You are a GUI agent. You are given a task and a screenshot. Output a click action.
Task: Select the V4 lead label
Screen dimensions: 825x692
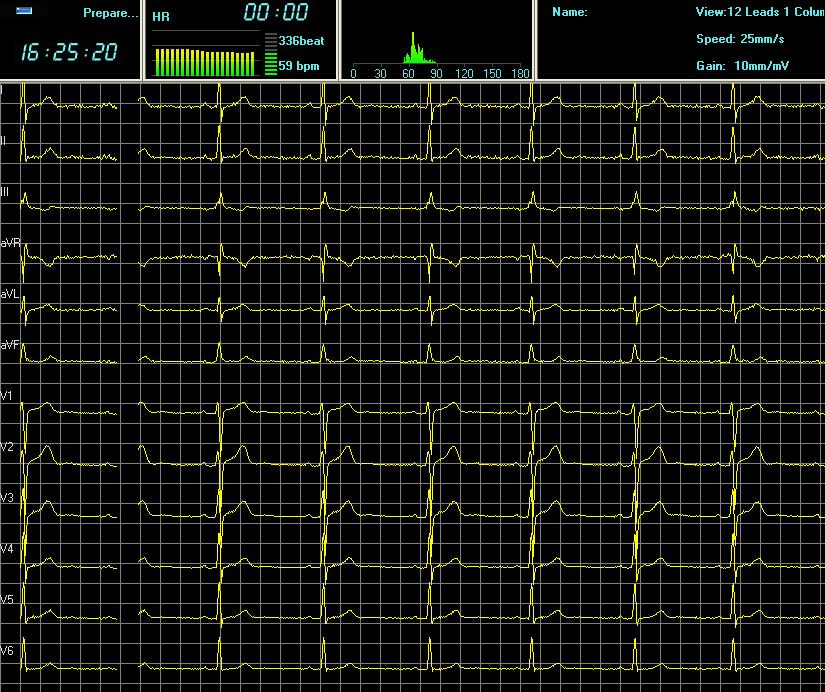7,549
